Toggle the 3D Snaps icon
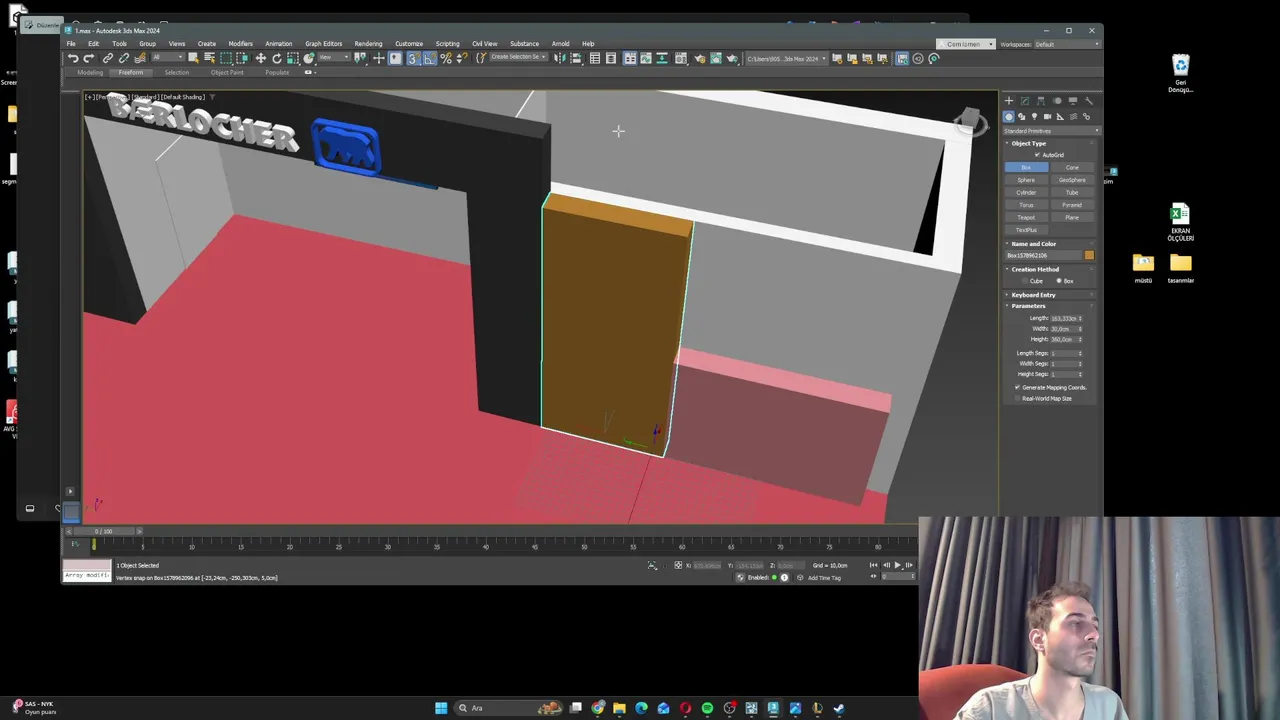This screenshot has width=1280, height=720. tap(412, 58)
